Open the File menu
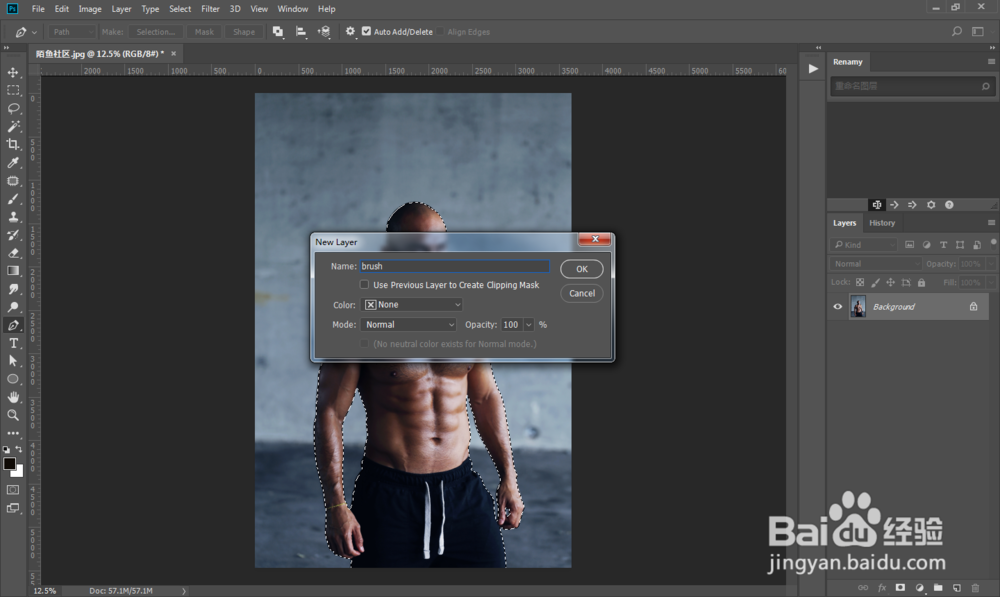 pyautogui.click(x=38, y=9)
